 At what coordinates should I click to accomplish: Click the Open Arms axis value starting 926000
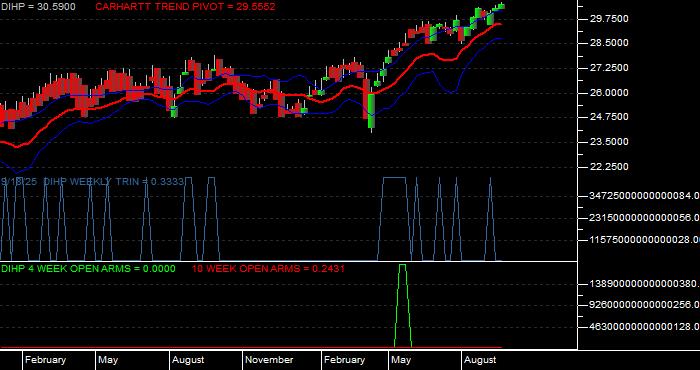point(645,305)
